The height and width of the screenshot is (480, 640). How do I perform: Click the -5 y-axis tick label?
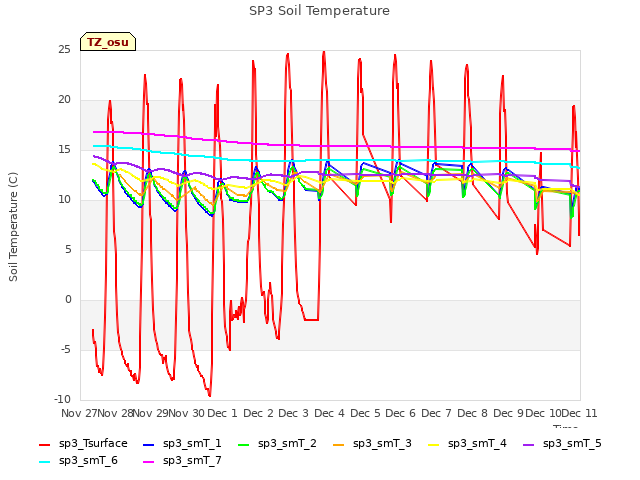[66, 350]
